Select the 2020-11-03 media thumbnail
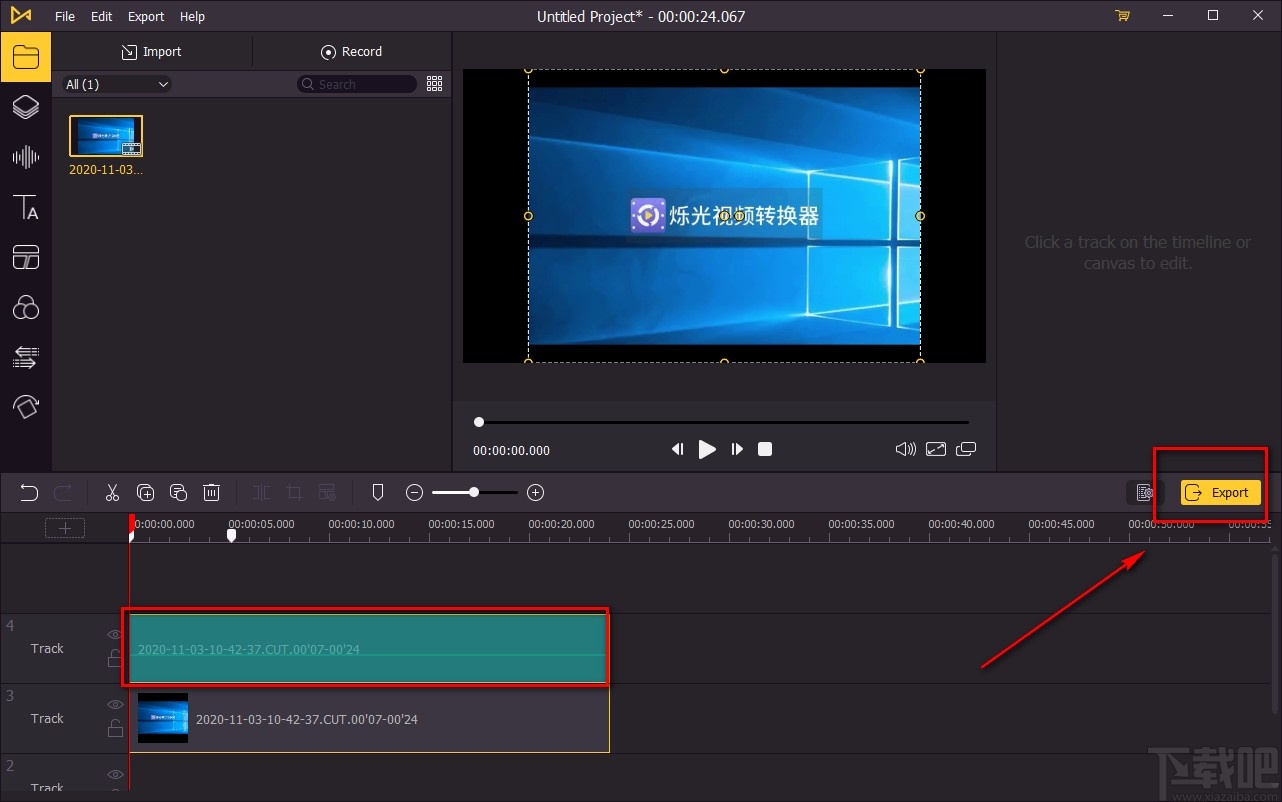Image resolution: width=1282 pixels, height=802 pixels. 106,136
